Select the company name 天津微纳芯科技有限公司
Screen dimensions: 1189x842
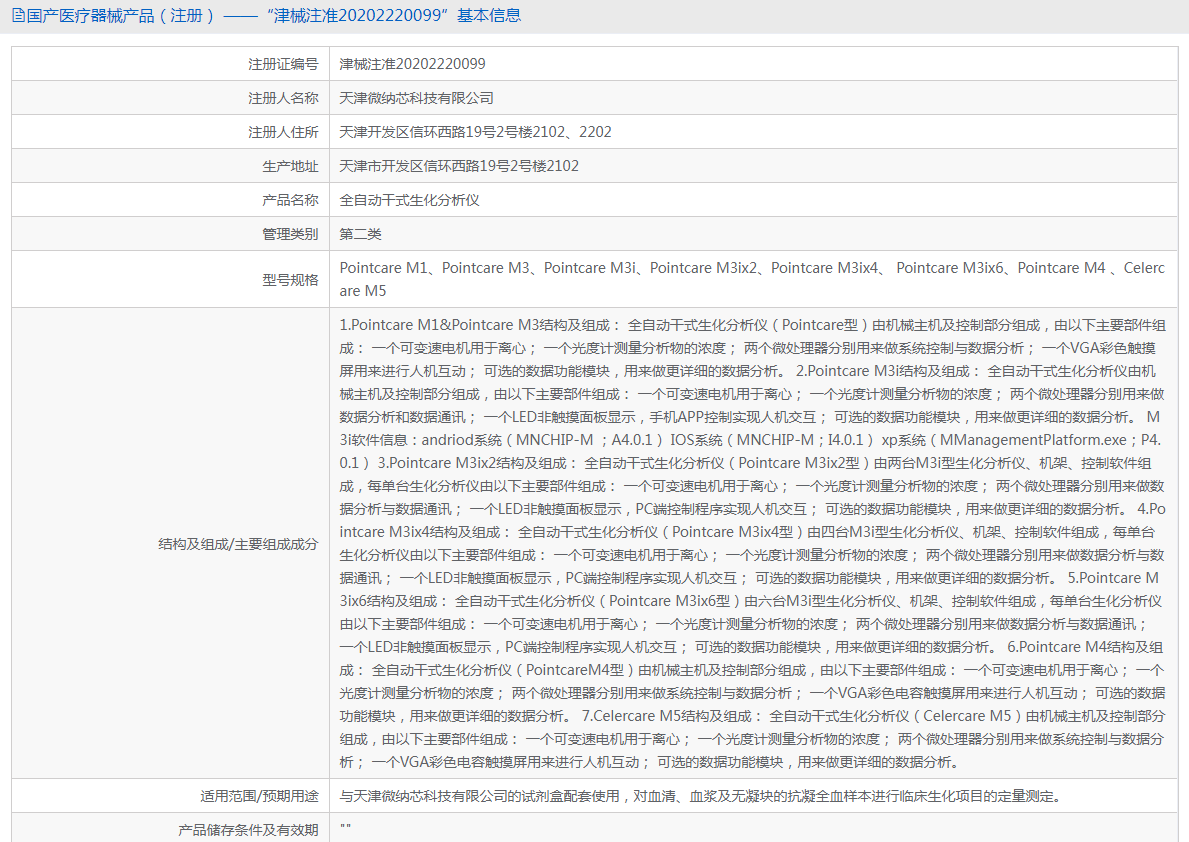[416, 99]
